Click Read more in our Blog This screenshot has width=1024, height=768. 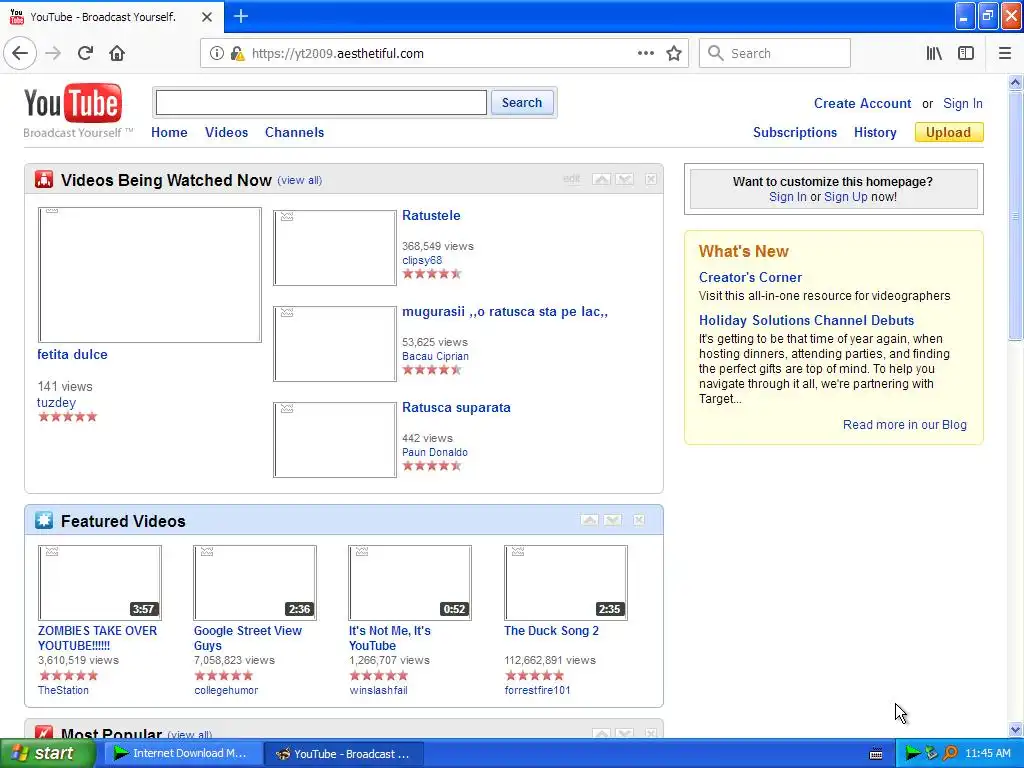point(904,424)
